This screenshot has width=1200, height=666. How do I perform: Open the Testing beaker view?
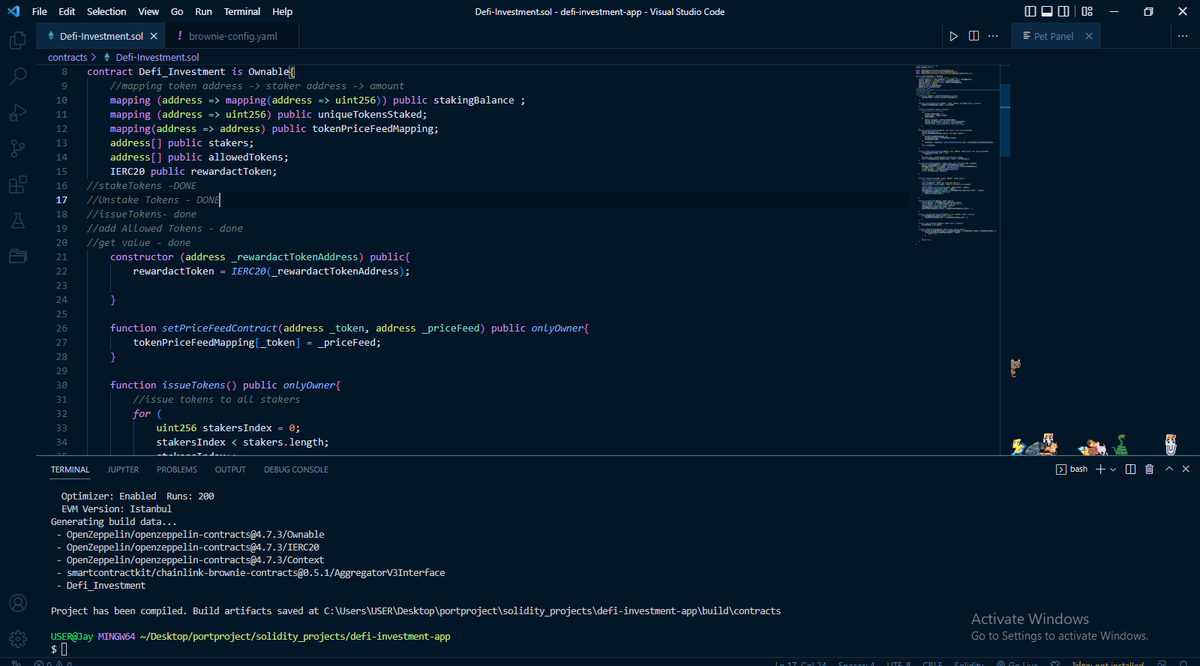click(17, 220)
